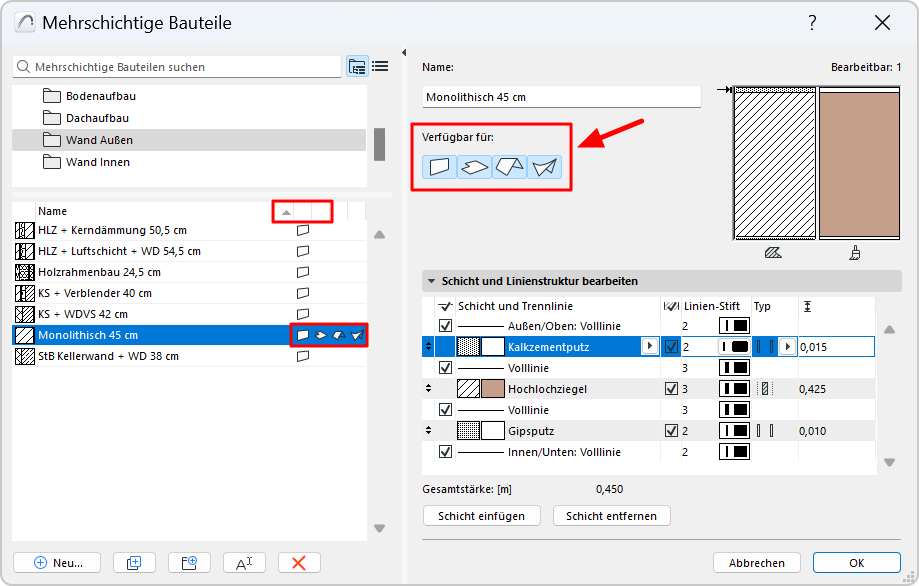The image size is (919, 586).
Task: Switch to flat list view
Action: [x=380, y=66]
